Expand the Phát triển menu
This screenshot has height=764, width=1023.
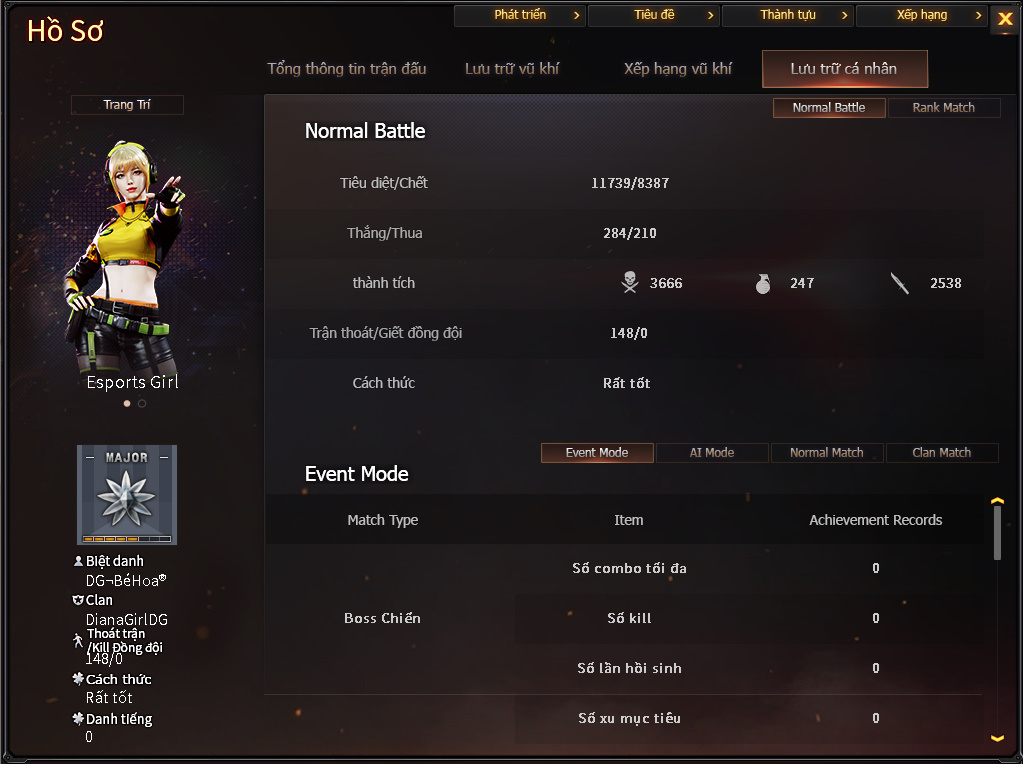(x=519, y=15)
